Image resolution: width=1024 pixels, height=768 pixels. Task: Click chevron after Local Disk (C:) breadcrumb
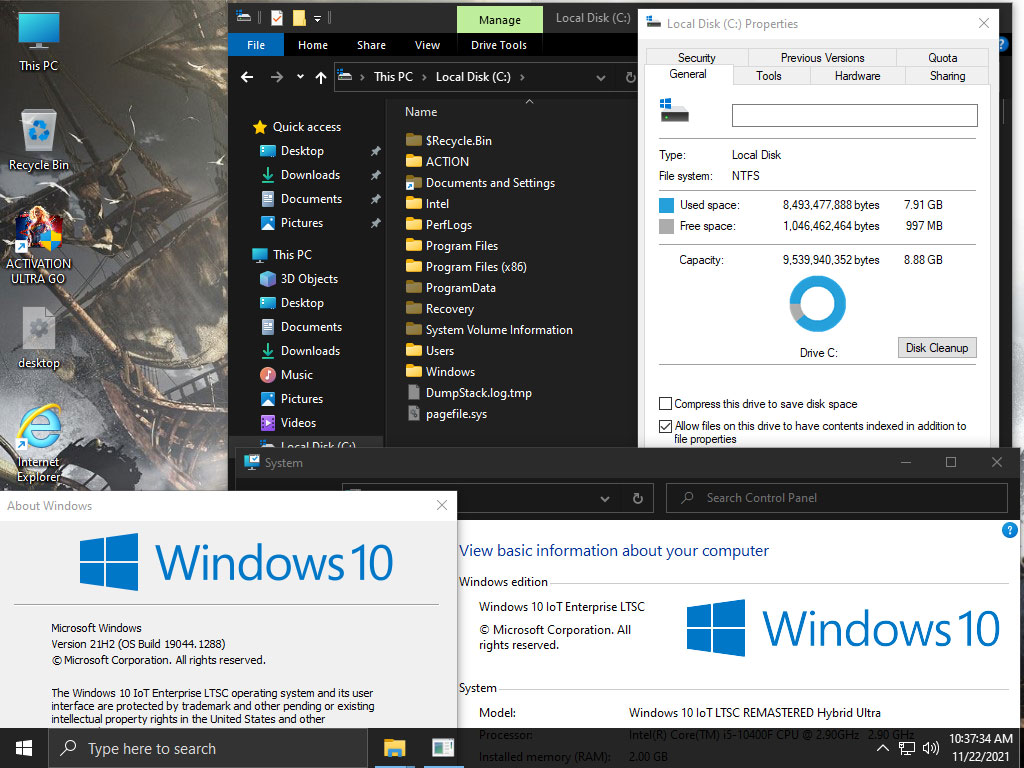click(x=522, y=77)
